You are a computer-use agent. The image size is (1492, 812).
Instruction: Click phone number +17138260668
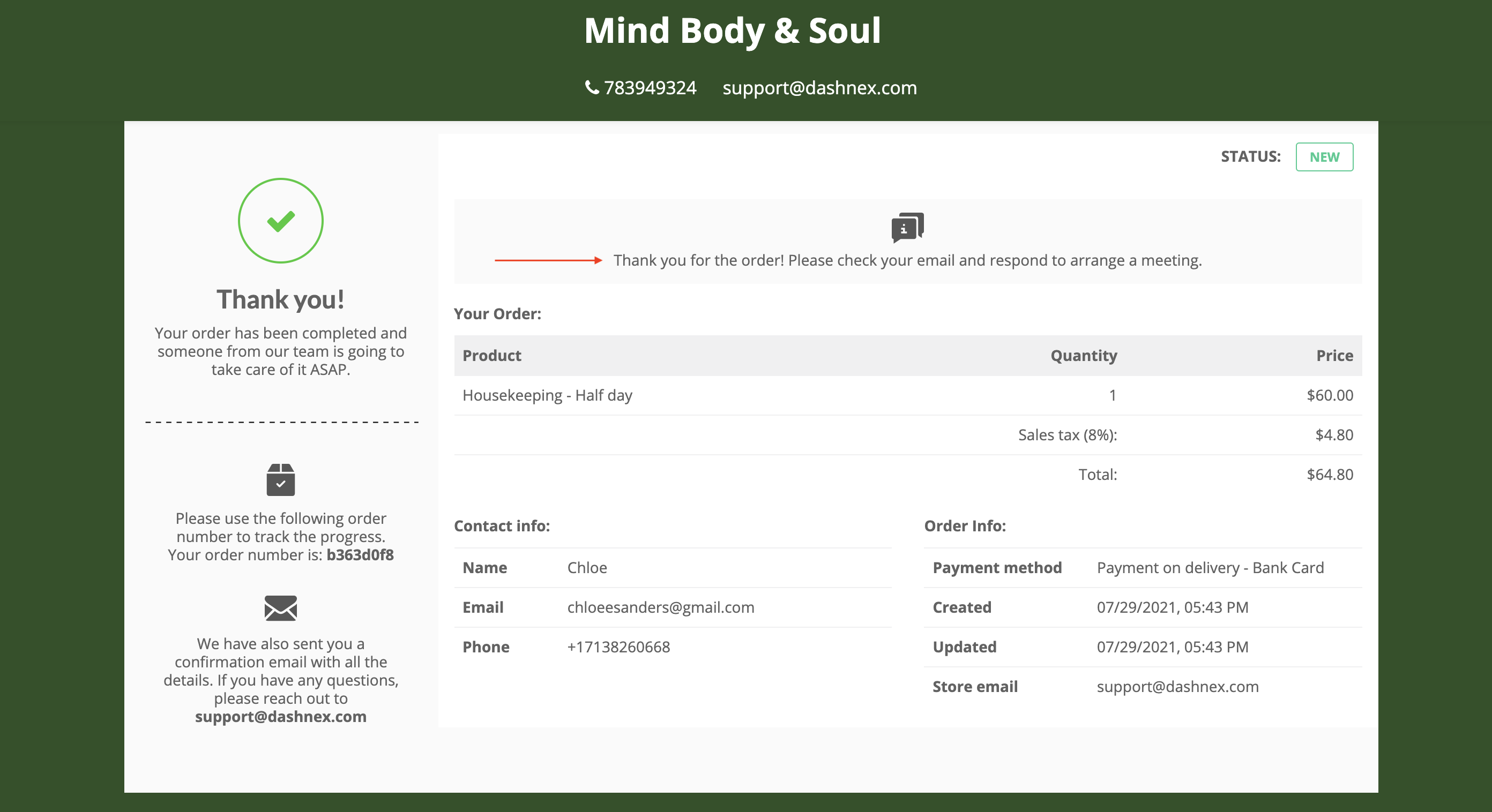[x=618, y=647]
